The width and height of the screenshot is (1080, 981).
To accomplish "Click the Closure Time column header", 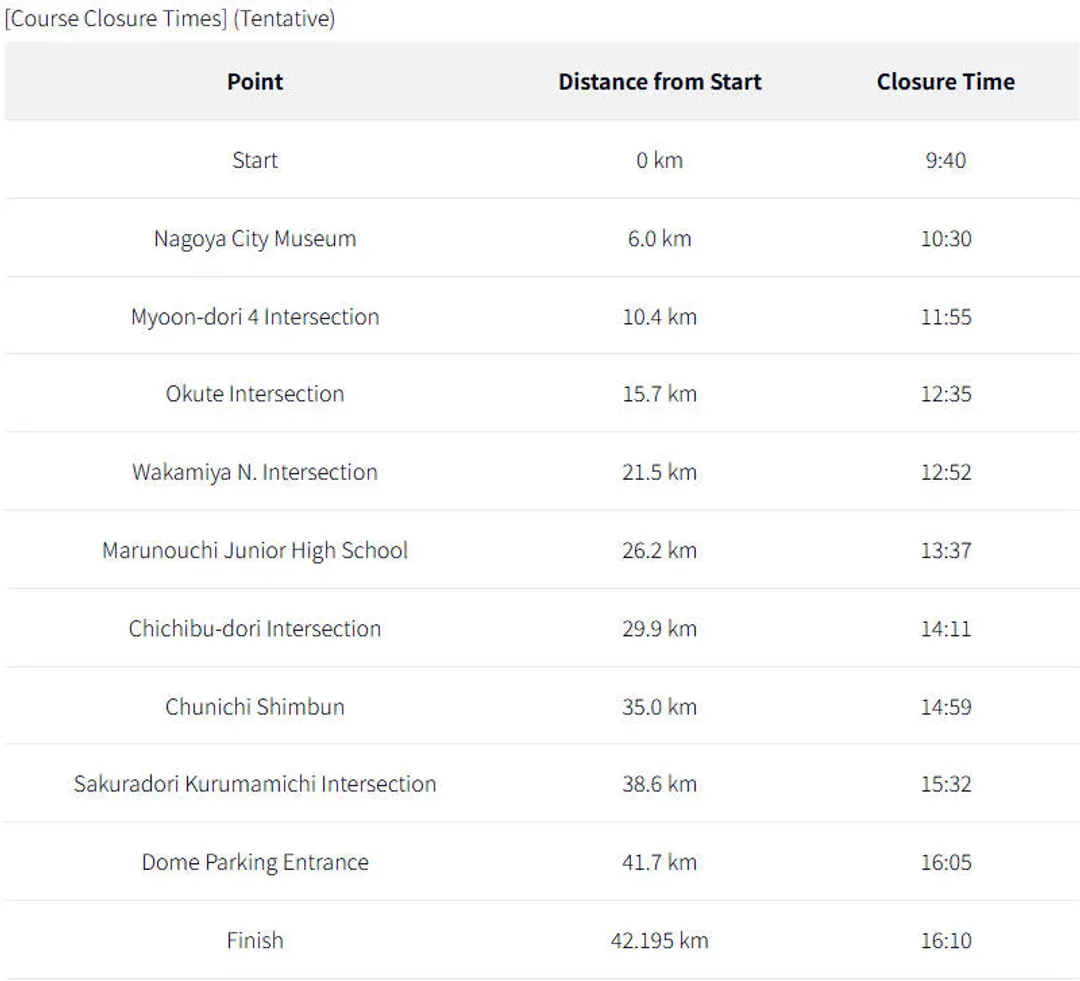I will 946,81.
